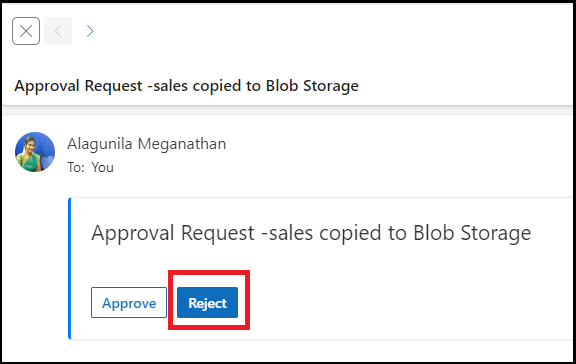Image resolution: width=576 pixels, height=364 pixels.
Task: Open Alagunila Meganathan's profile picture
Action: click(35, 152)
